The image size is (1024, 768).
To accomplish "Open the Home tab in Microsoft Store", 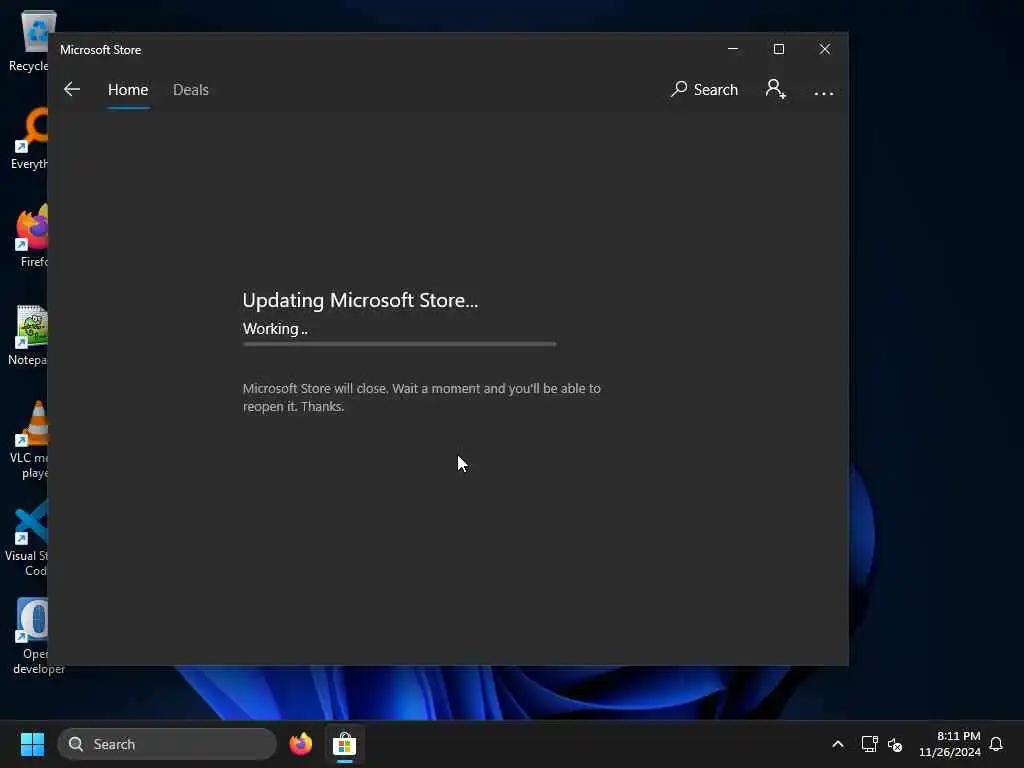I will [128, 89].
